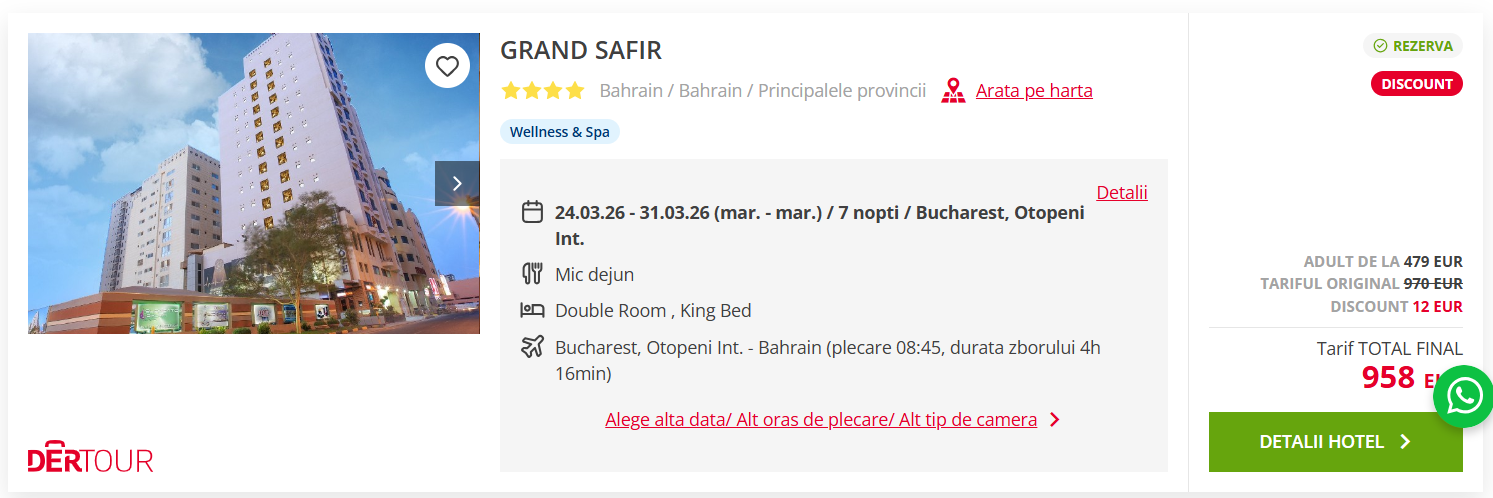Expand Alege alta data options link
The image size is (1493, 498).
pos(820,420)
